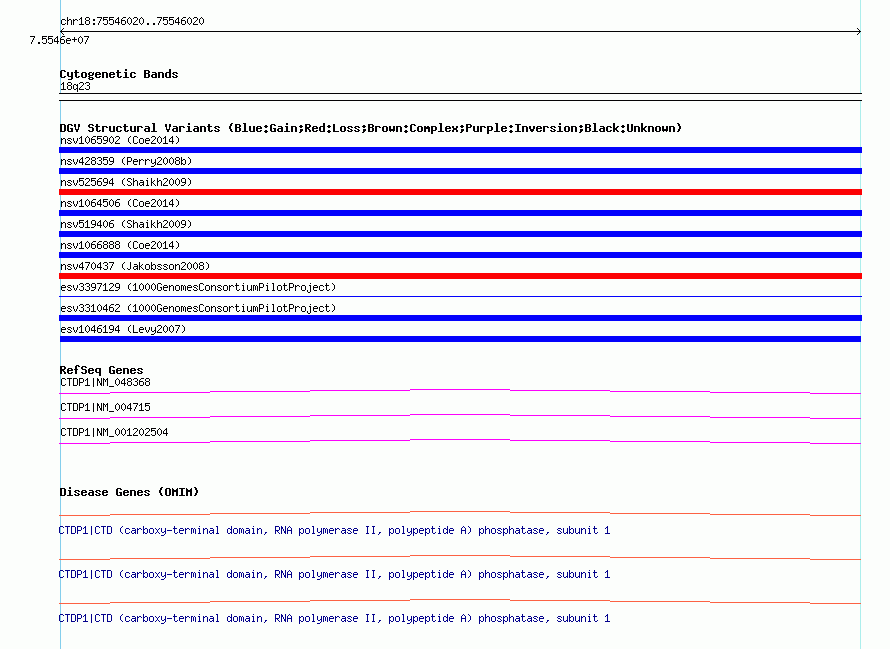Select the Cytogenetic Bands track heading
Viewport: 890px width, 649px height.
[119, 74]
